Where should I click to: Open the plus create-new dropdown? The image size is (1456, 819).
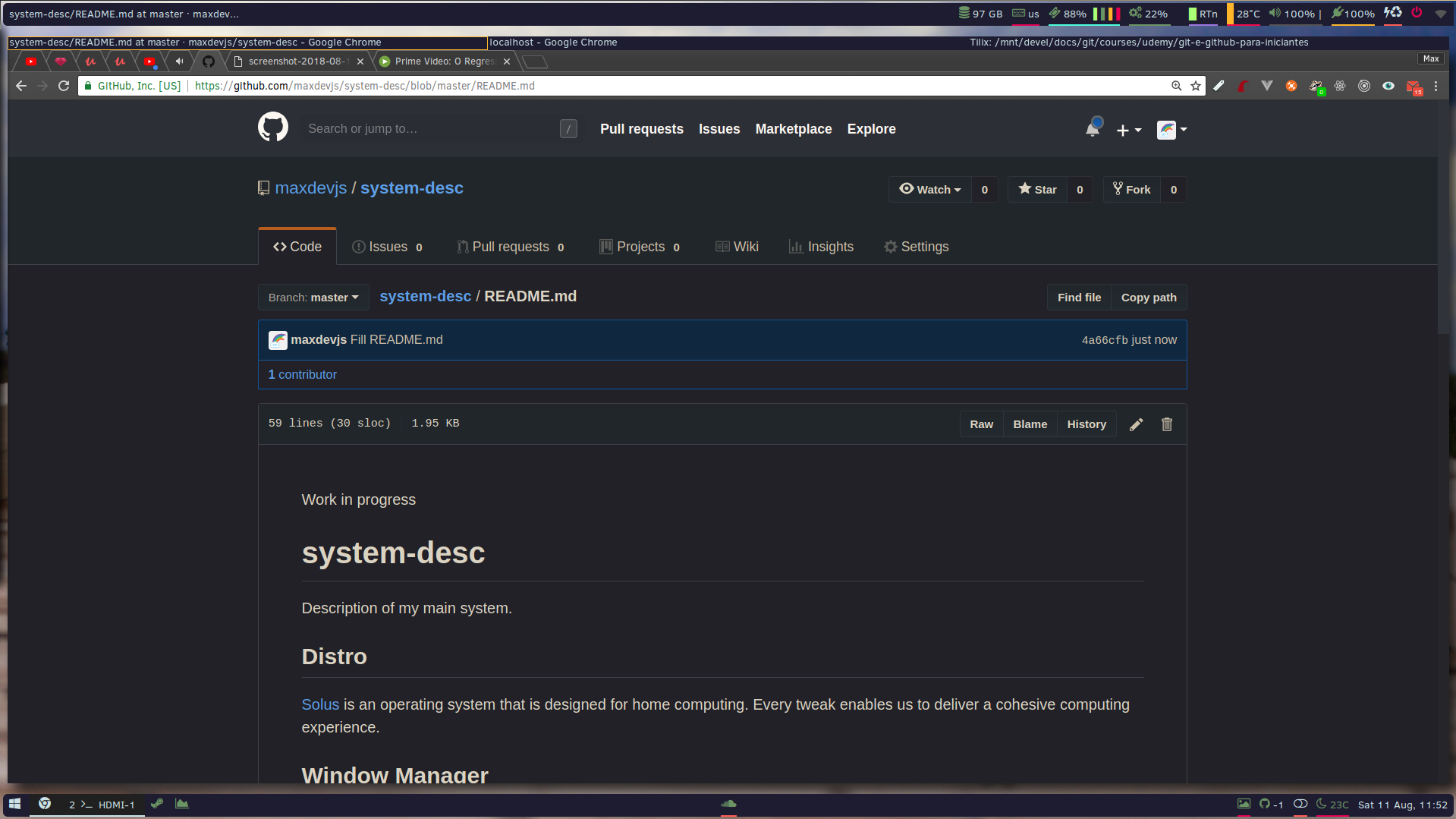click(x=1129, y=130)
